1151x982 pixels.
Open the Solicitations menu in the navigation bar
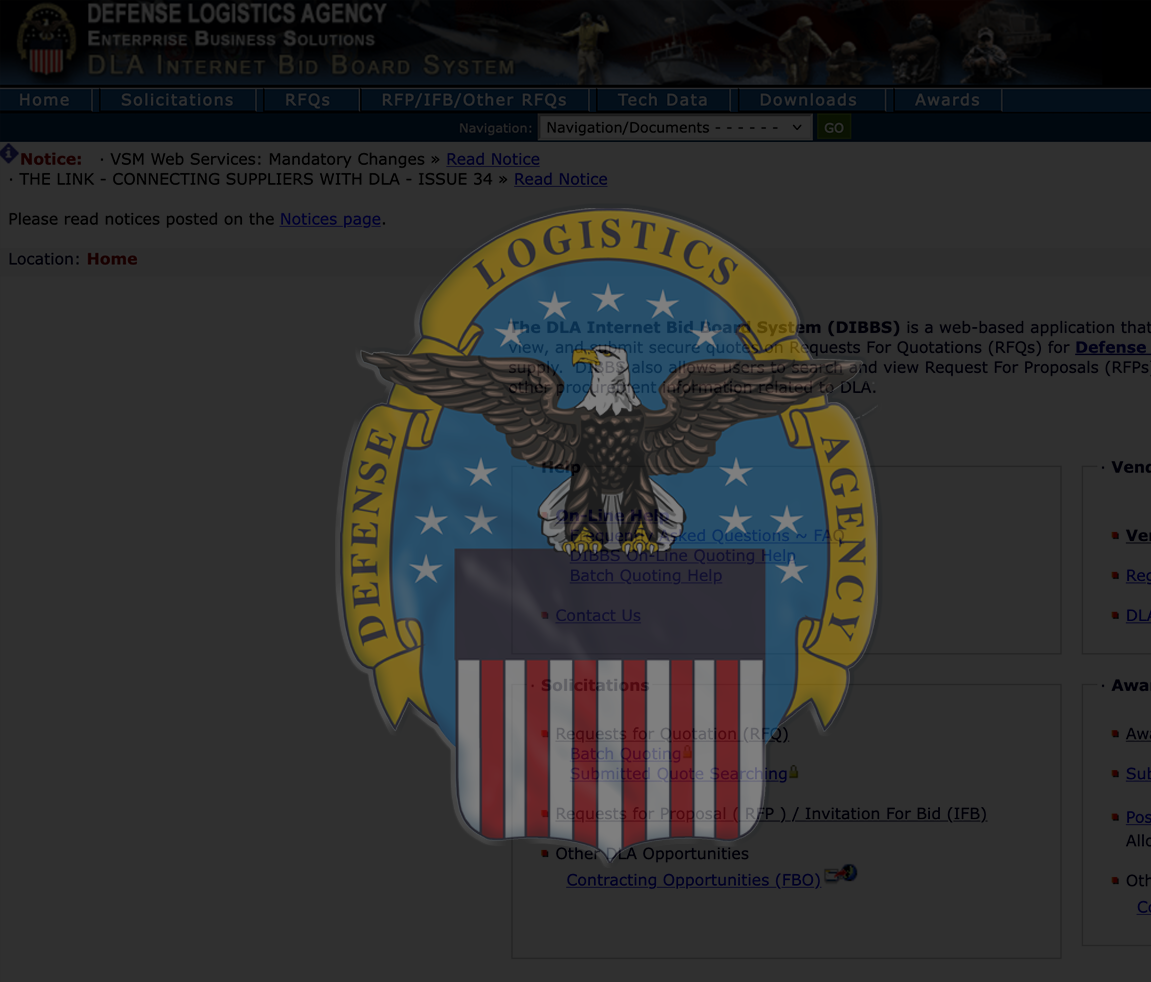coord(178,100)
